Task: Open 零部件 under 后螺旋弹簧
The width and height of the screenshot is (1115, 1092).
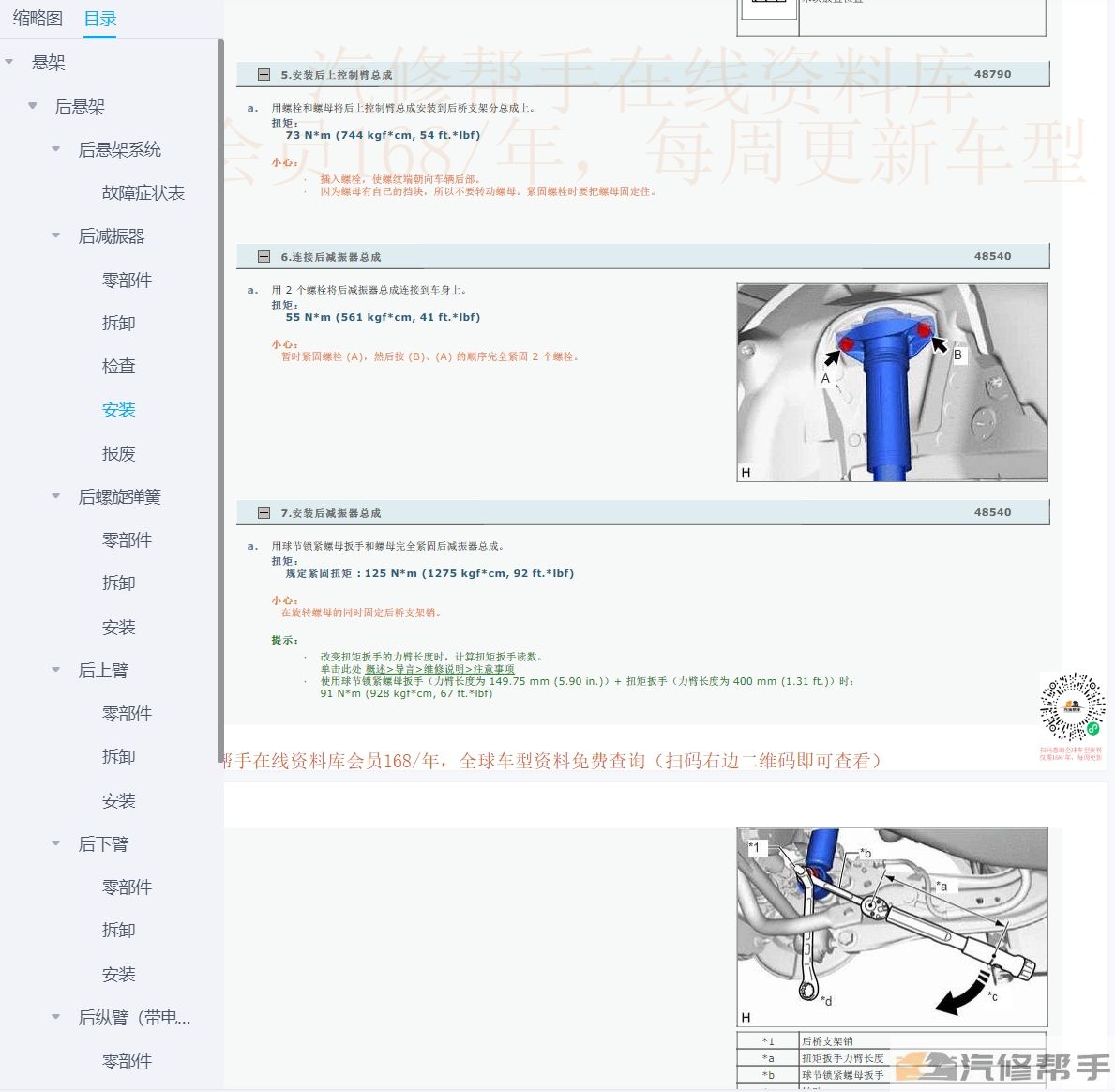Action: [127, 540]
